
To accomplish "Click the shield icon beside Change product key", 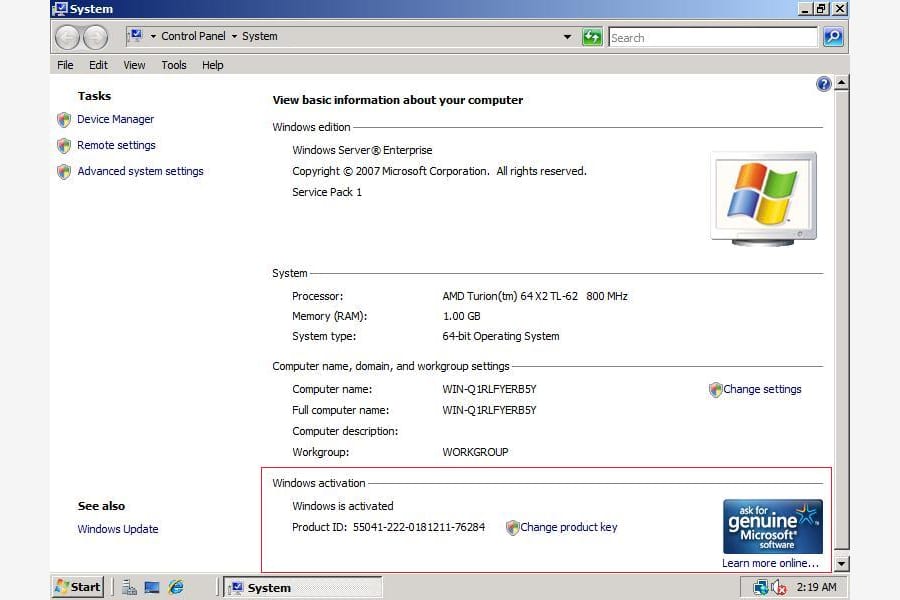I will tap(513, 528).
